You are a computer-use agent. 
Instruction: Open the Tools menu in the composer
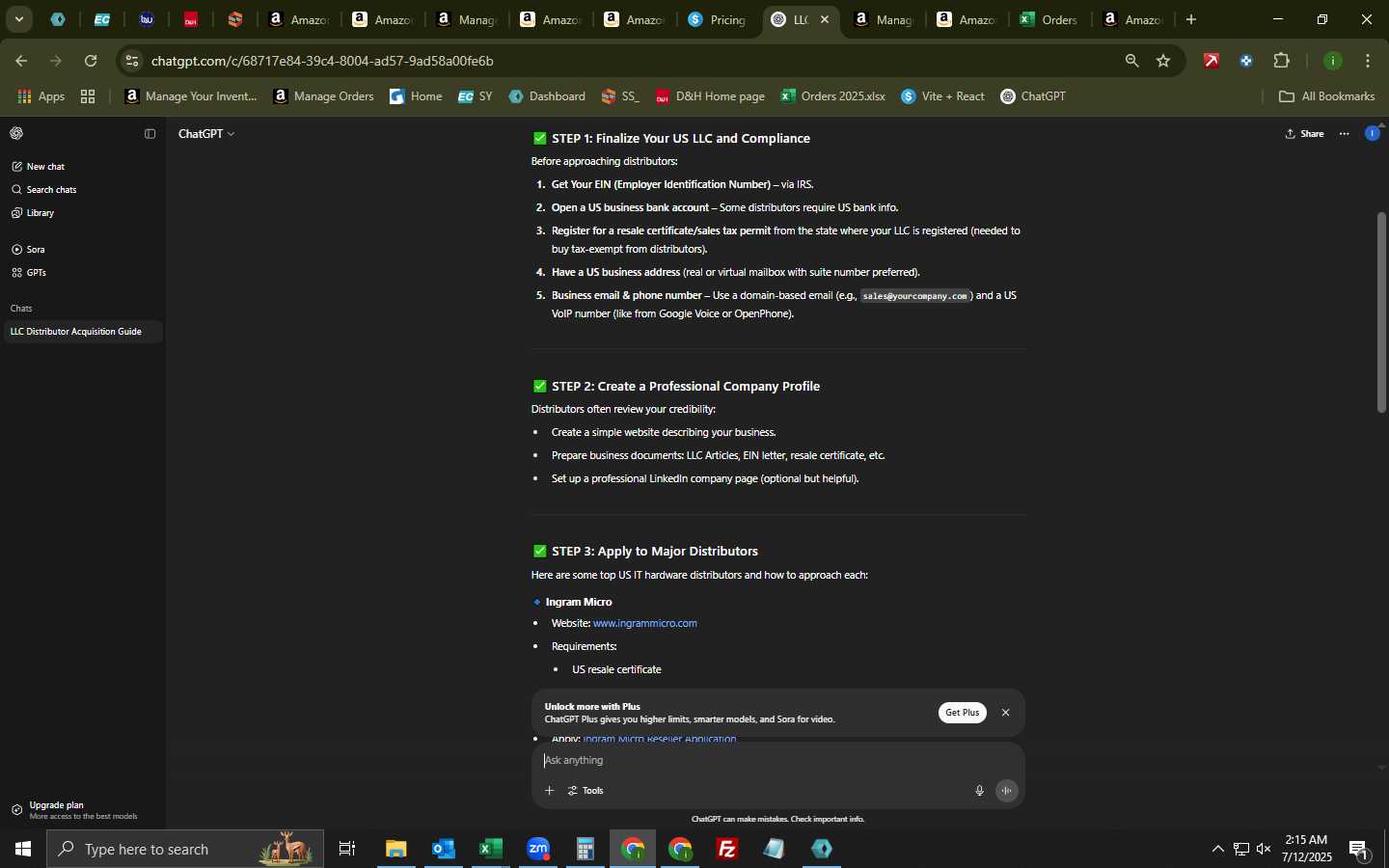click(586, 791)
